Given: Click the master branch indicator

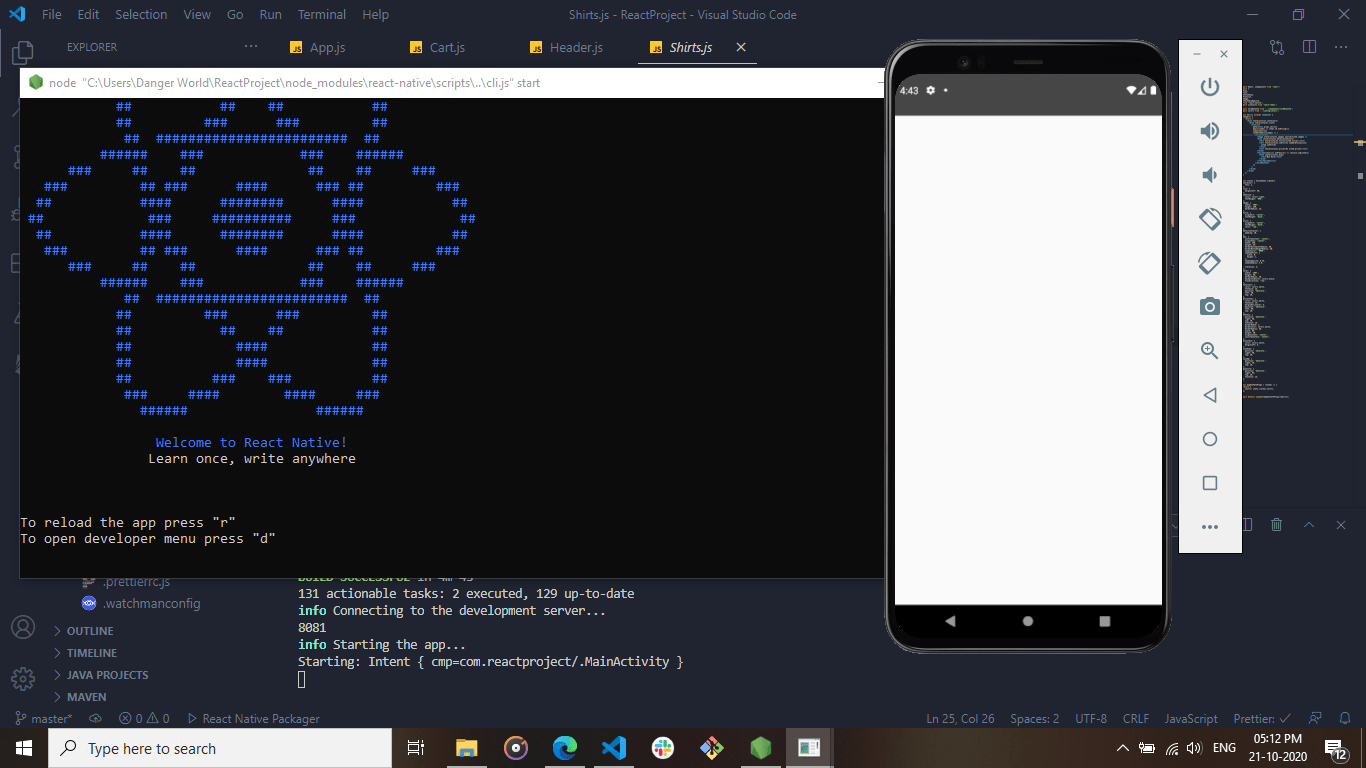Looking at the screenshot, I should click(44, 718).
